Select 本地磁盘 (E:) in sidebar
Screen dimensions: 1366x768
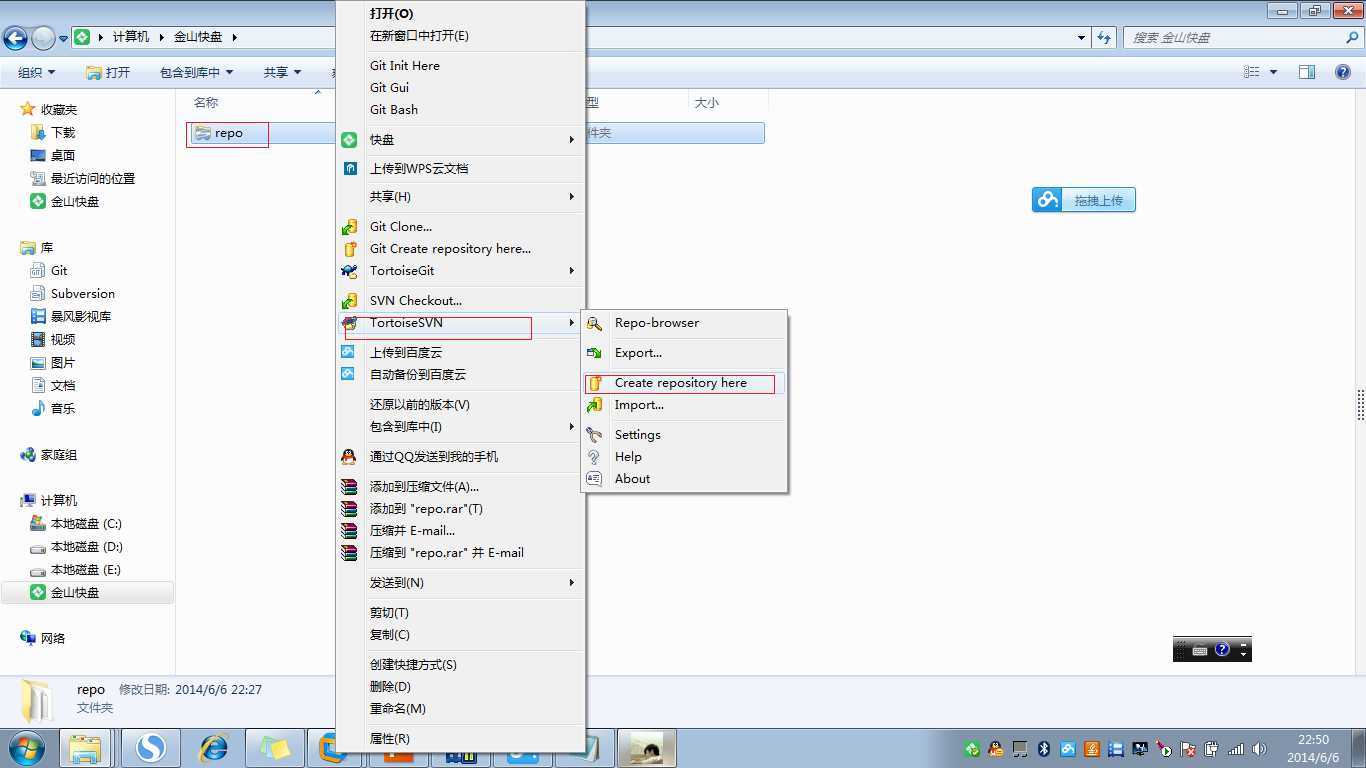pos(86,570)
